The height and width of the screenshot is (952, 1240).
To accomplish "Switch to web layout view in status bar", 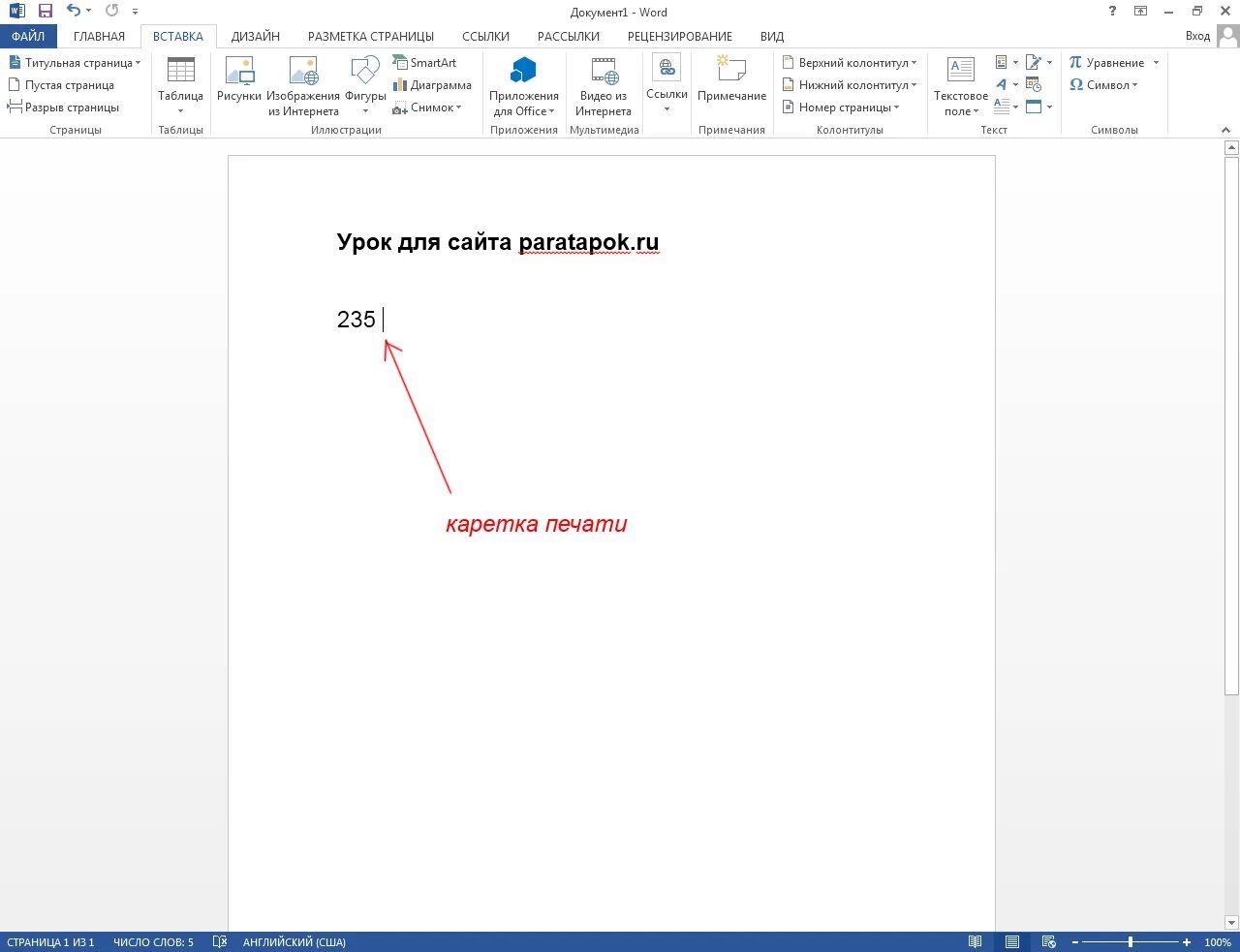I will point(1048,942).
